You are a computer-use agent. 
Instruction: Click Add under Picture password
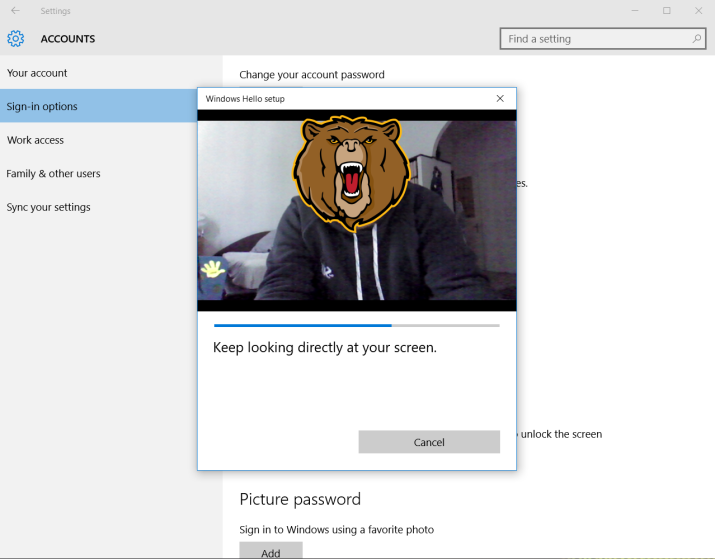click(x=270, y=551)
